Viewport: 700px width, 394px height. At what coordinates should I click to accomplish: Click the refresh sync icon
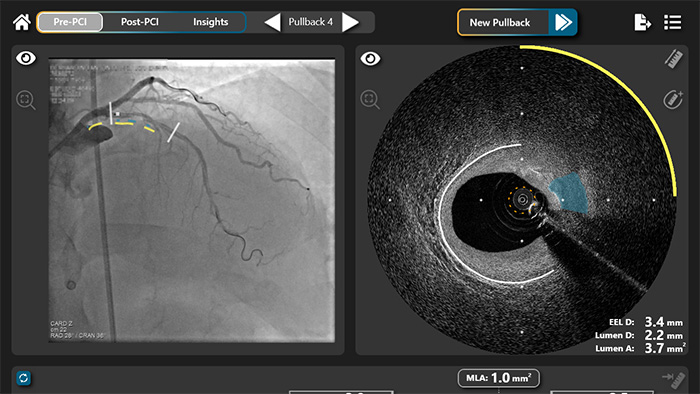(24, 378)
